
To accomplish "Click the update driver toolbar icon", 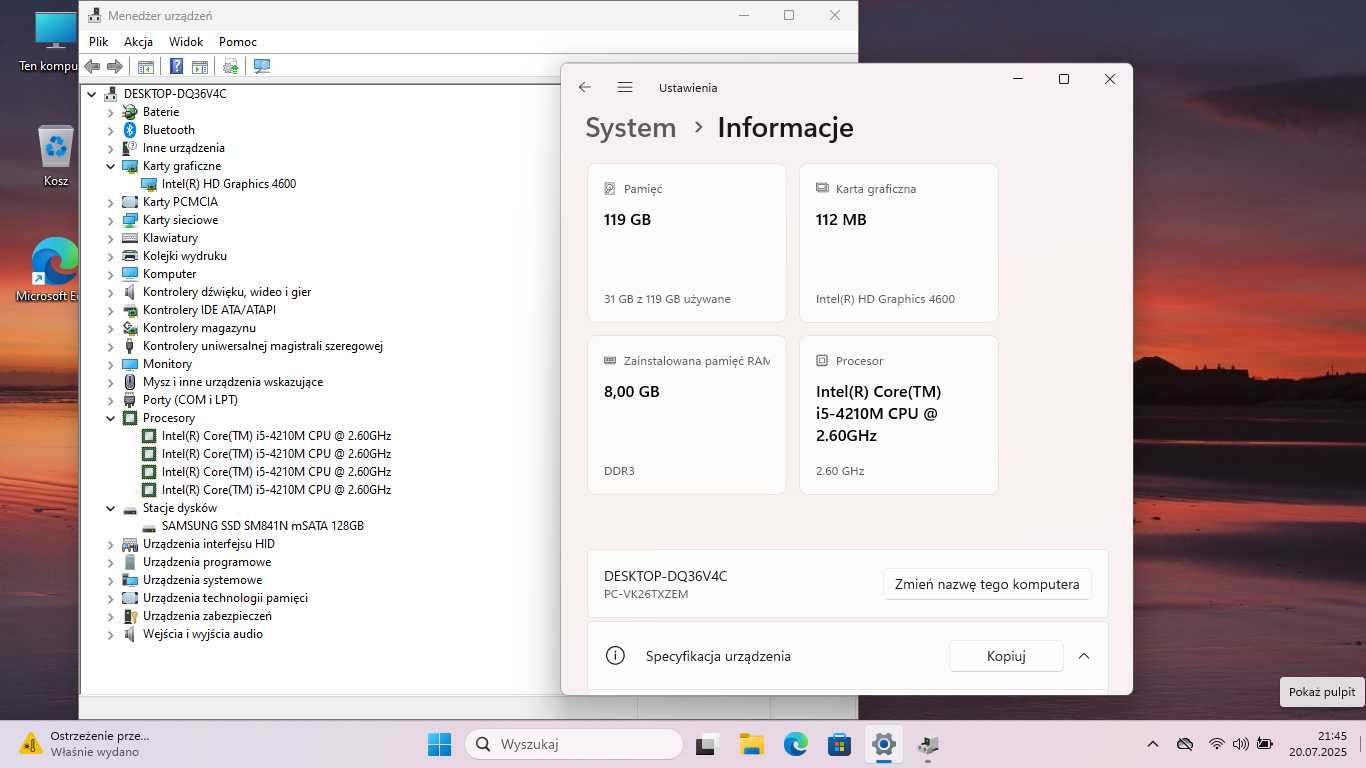I will (231, 66).
